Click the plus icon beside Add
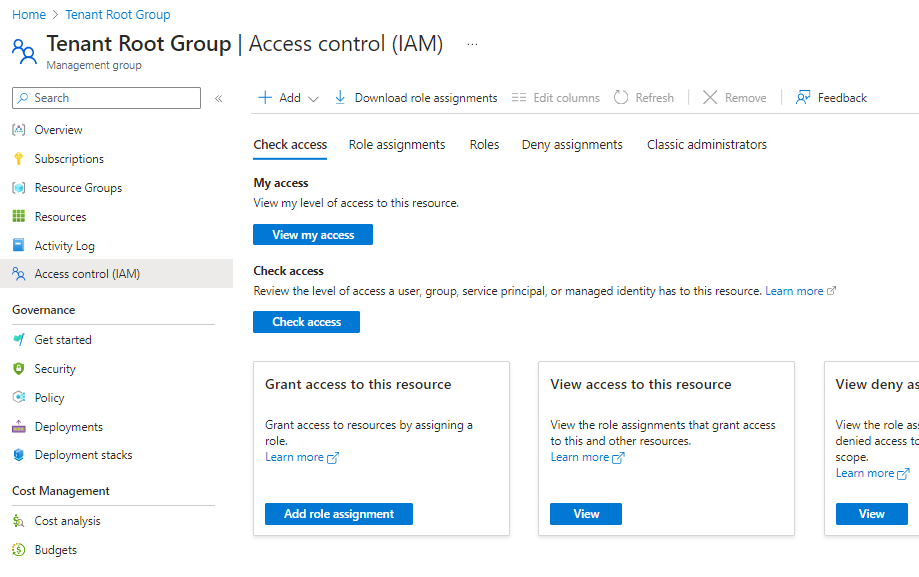The height and width of the screenshot is (577, 919). pos(265,97)
